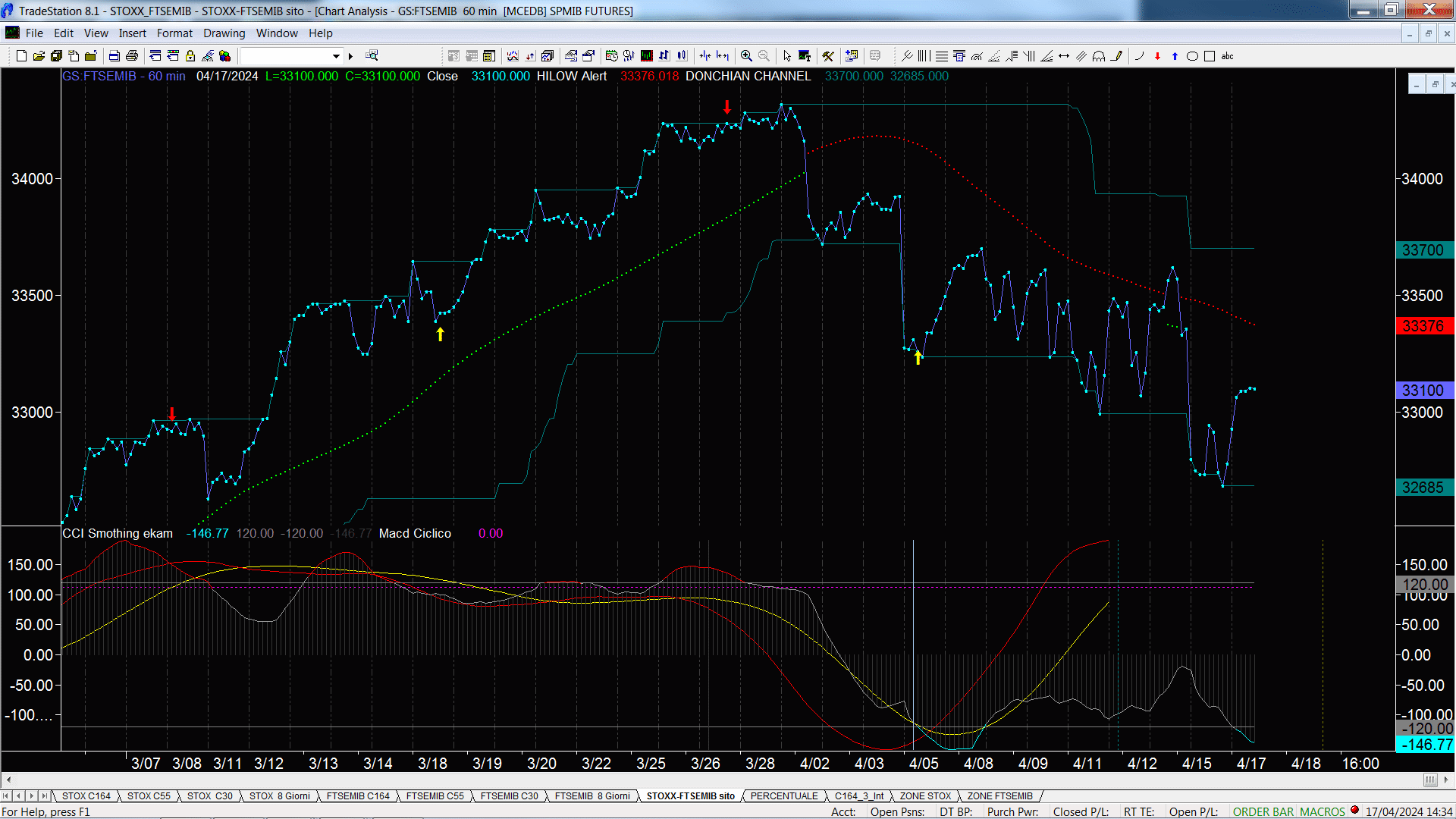Click horizontal scrollbar left arrow
Image resolution: width=1456 pixels, height=819 pixels.
pyautogui.click(x=8, y=780)
